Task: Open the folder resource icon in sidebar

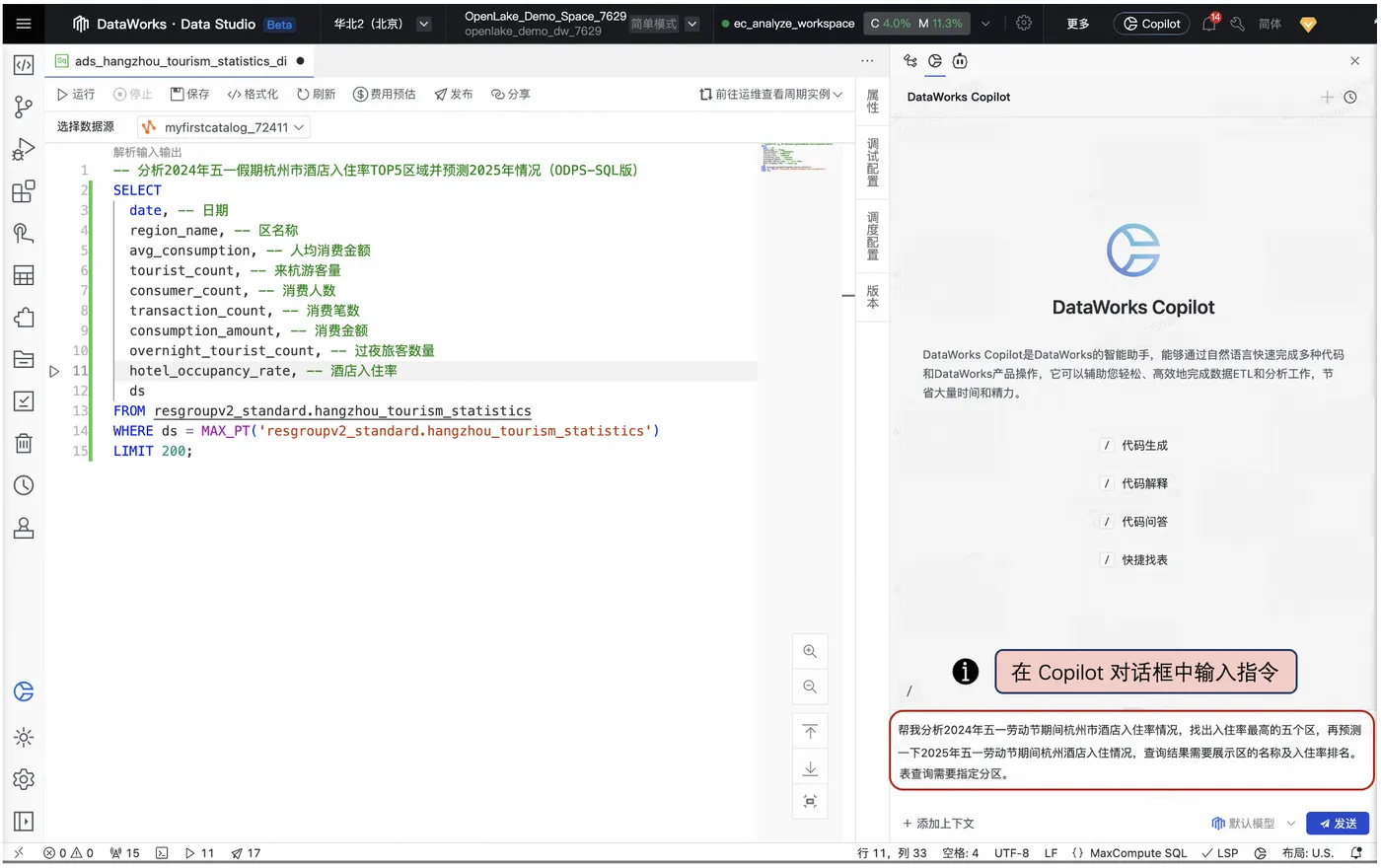Action: 24,359
